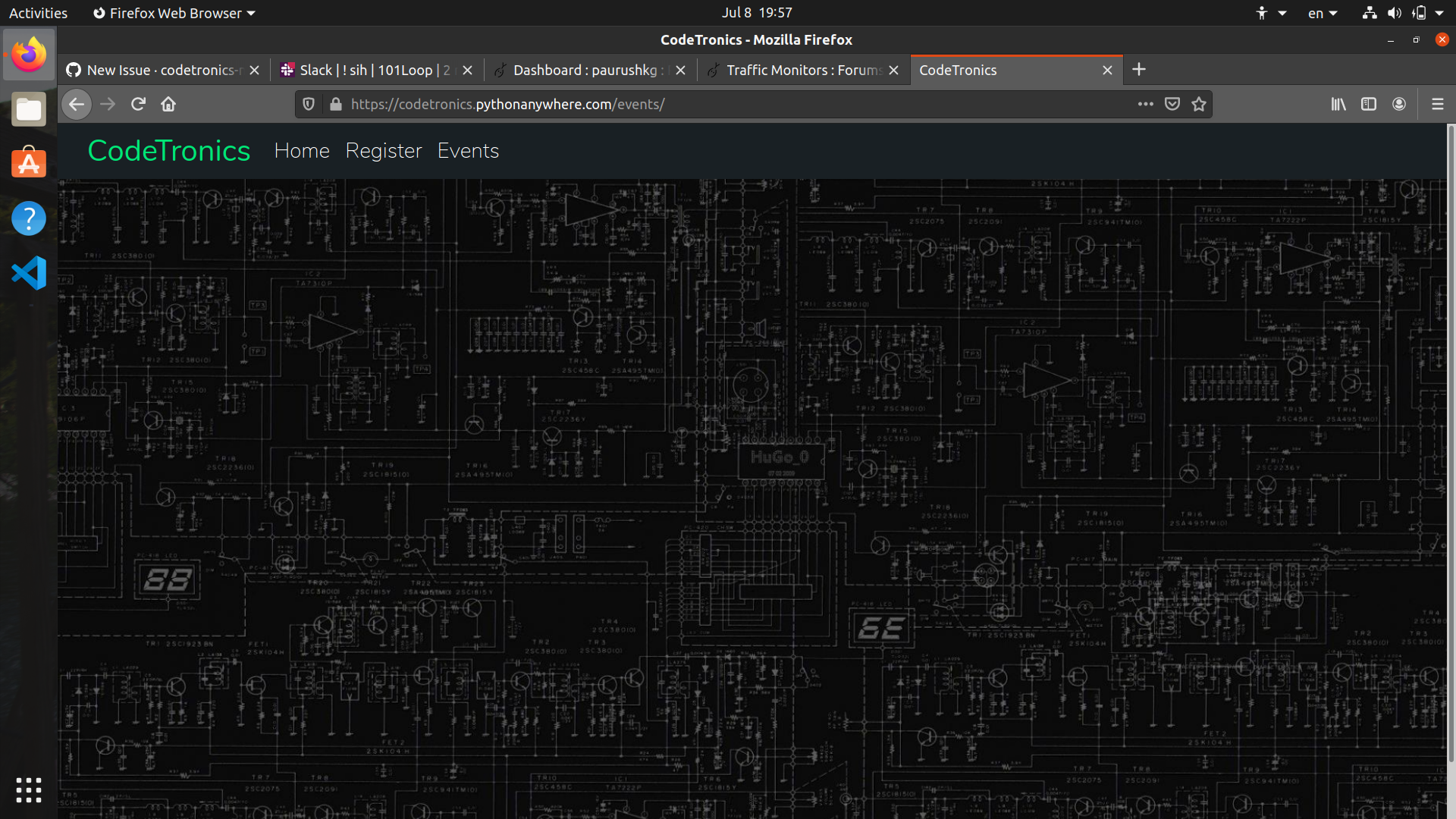Open the Events page link
1456x819 pixels.
click(468, 151)
